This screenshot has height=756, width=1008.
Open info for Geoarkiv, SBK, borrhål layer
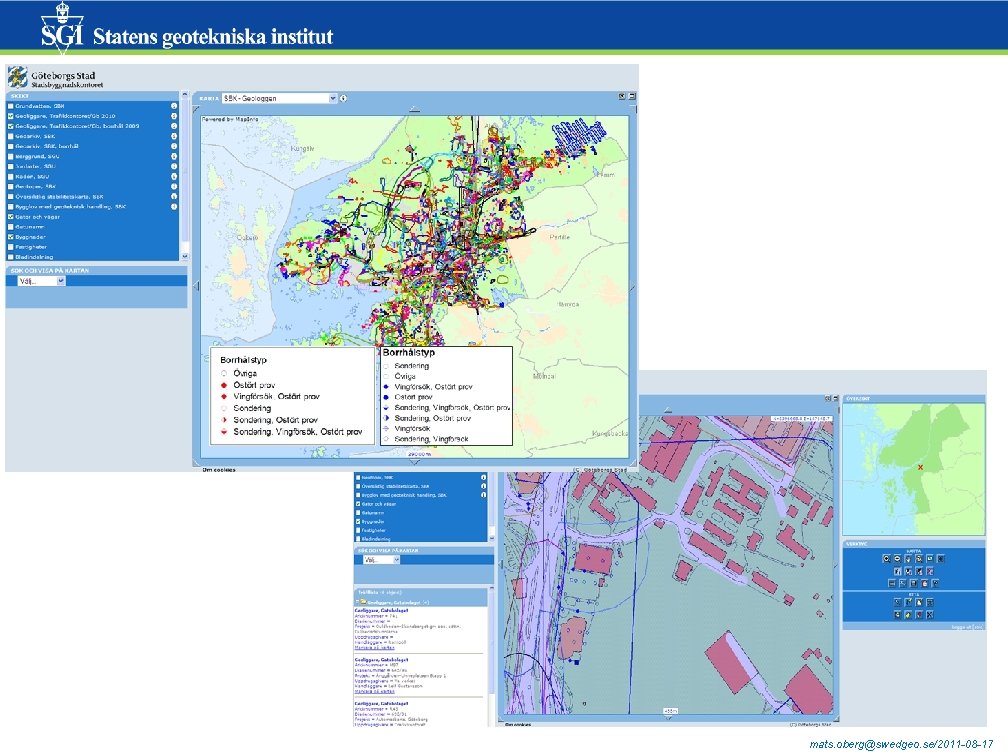174,147
